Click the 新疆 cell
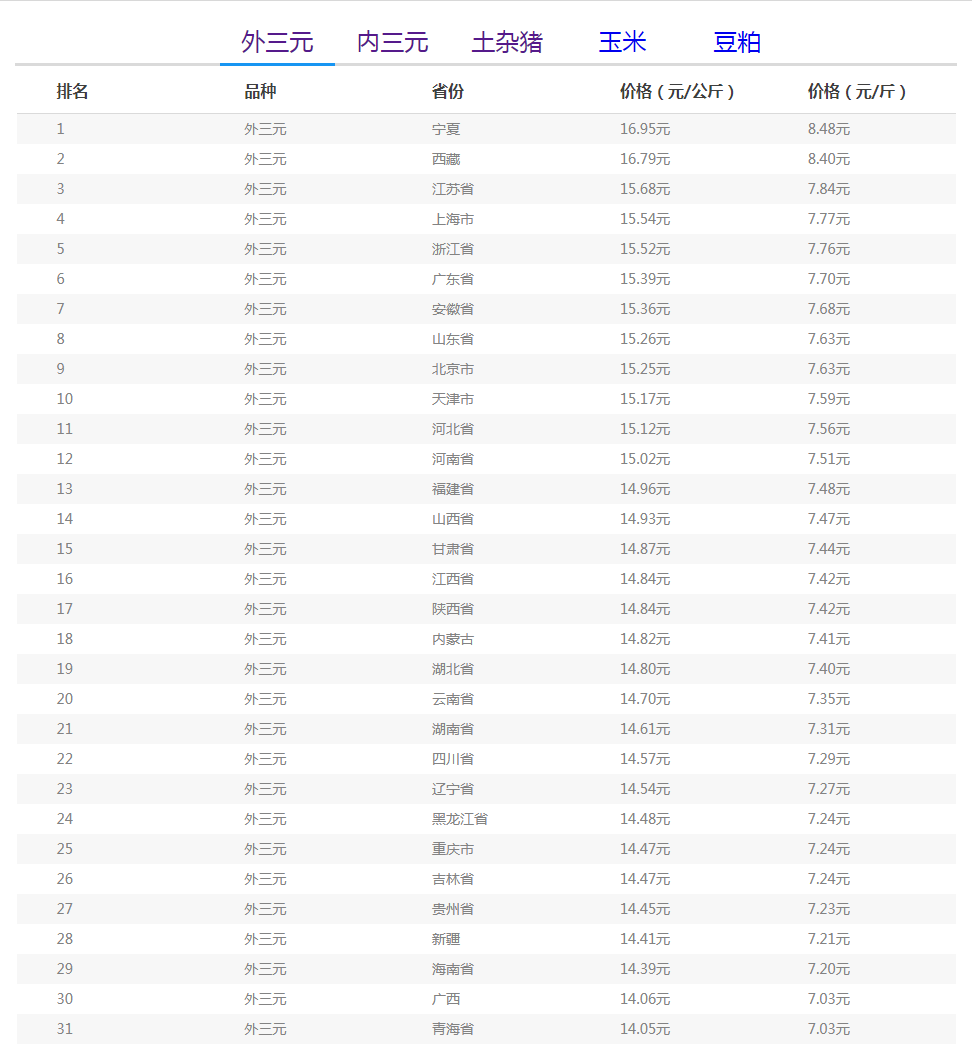This screenshot has width=972, height=1055. pos(446,939)
